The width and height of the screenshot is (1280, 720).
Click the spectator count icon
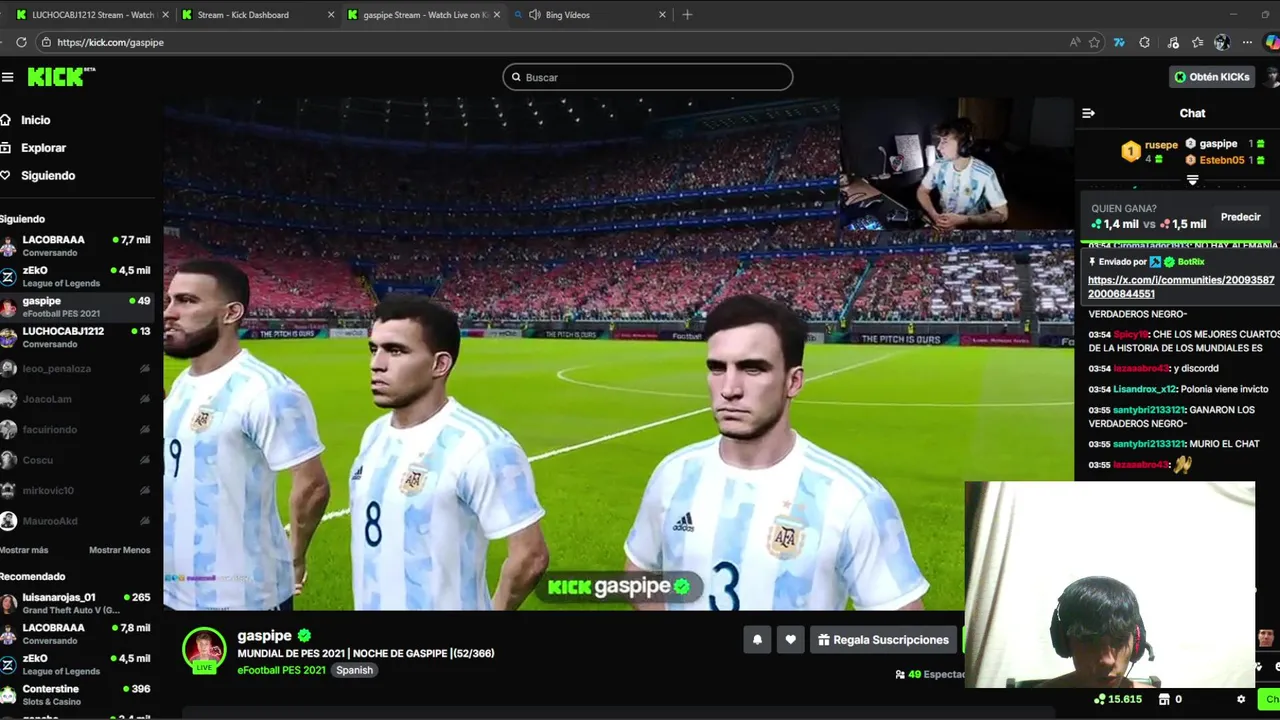coord(900,675)
